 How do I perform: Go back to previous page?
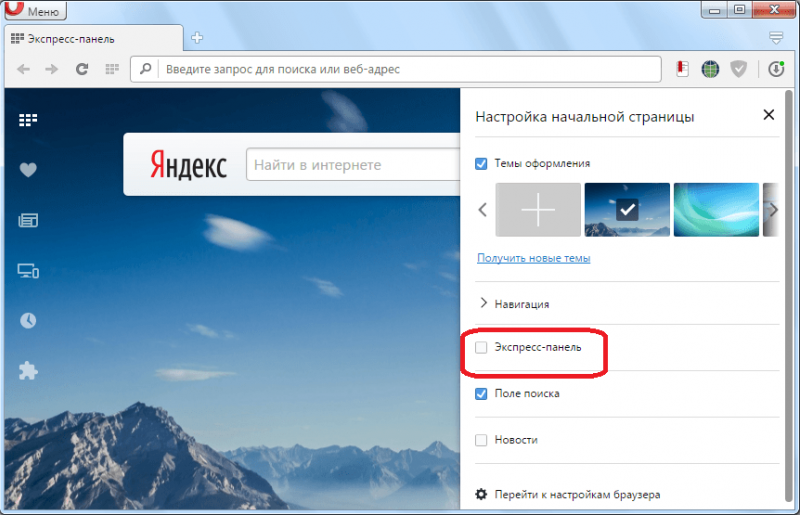click(23, 69)
